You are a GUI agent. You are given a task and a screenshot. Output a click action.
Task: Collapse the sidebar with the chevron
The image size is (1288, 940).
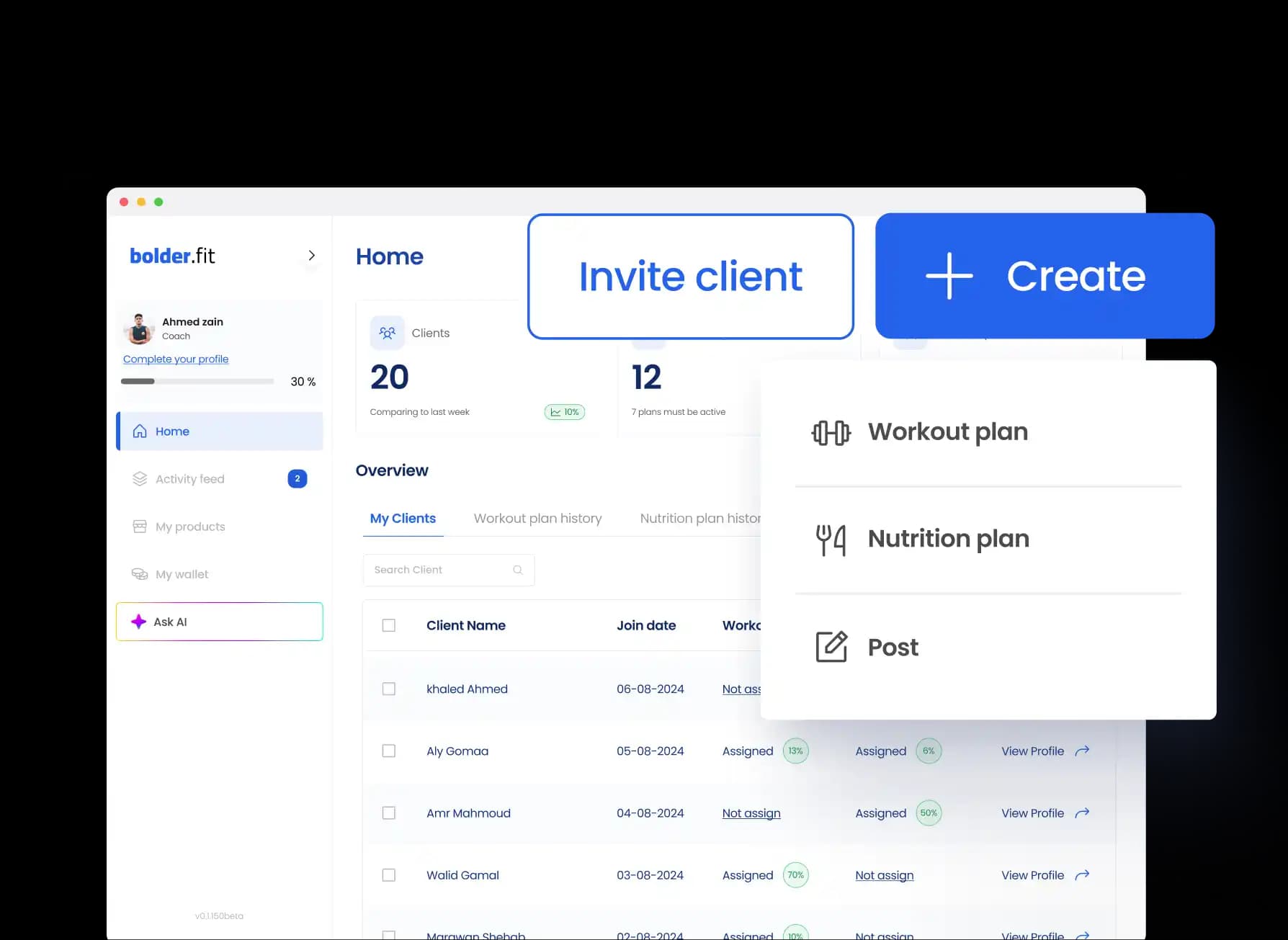coord(311,255)
